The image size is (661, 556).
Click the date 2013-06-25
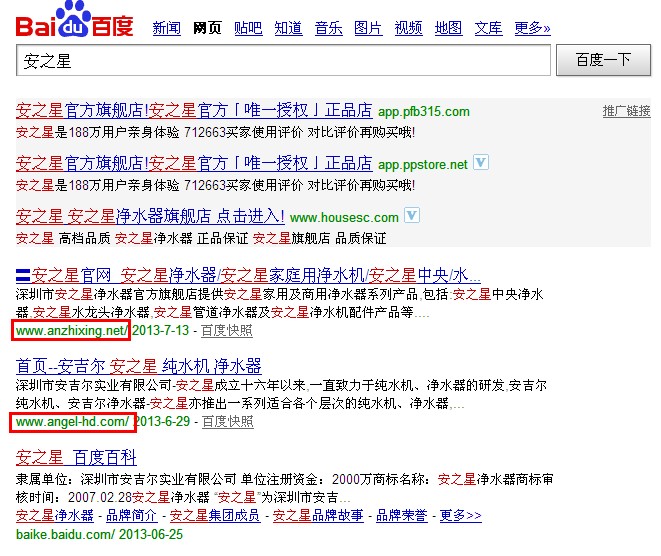151,535
